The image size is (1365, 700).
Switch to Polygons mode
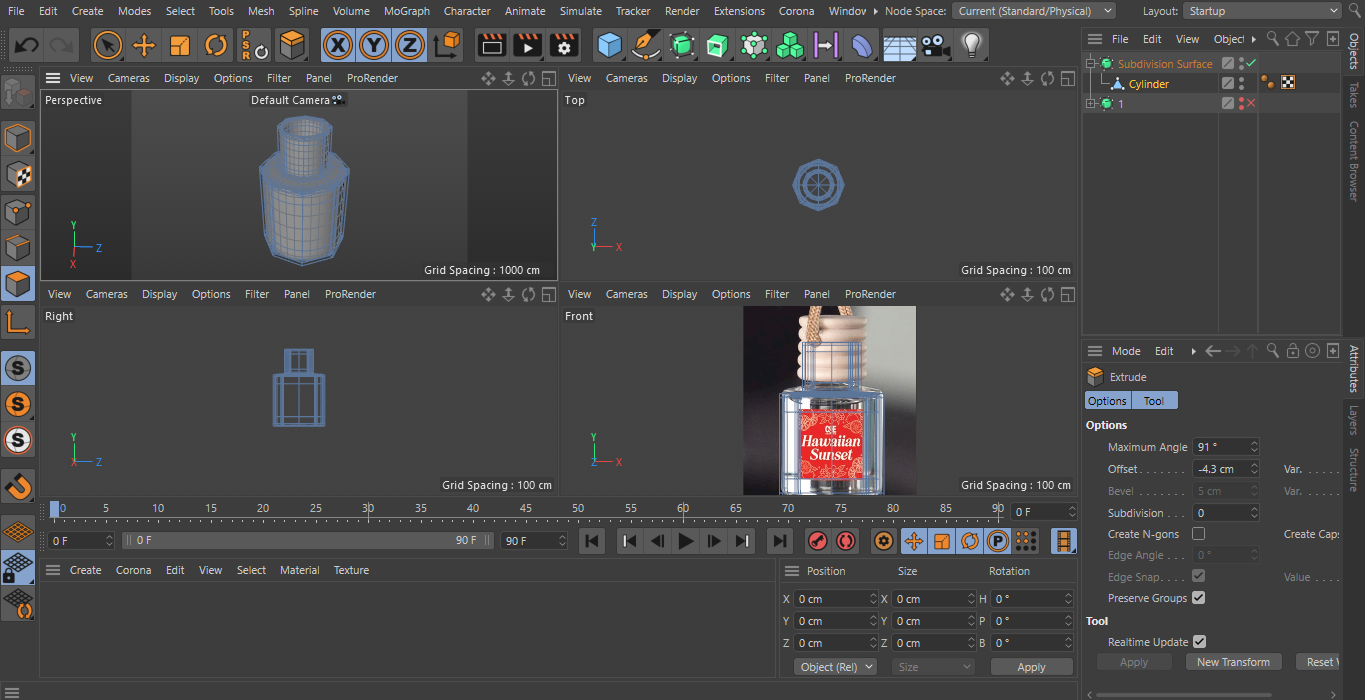pyautogui.click(x=18, y=284)
